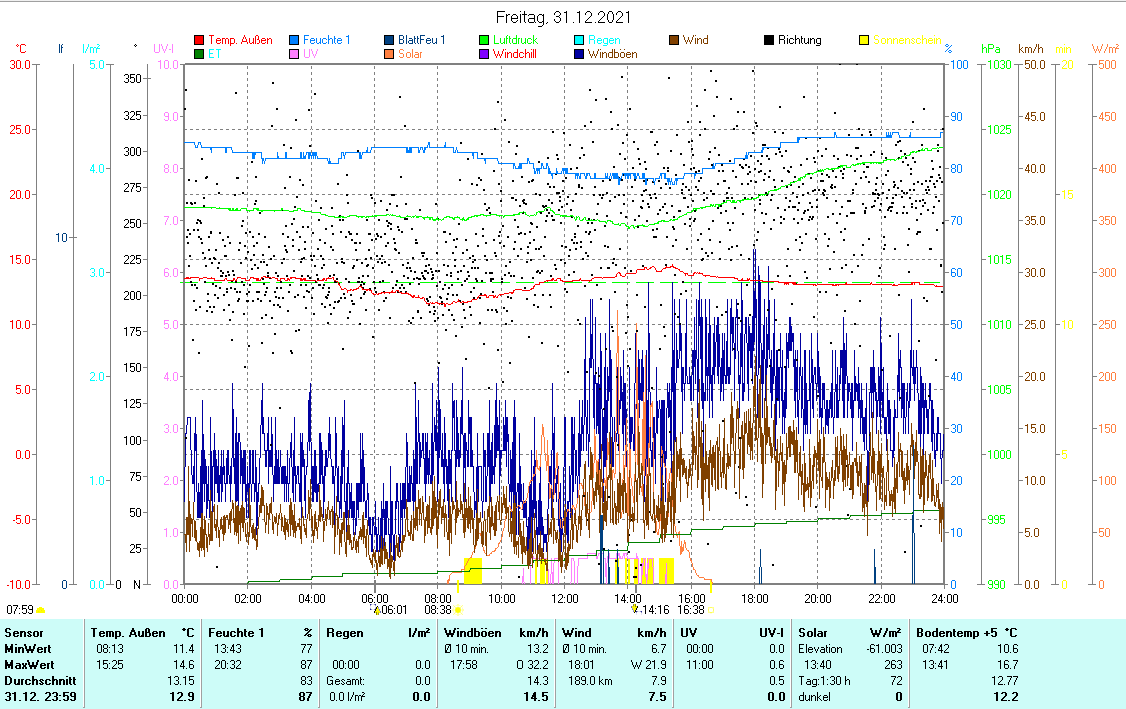Screen dimensions: 1126x709
Task: Click the chart title Freitag, 31.12.2021
Action: point(564,18)
